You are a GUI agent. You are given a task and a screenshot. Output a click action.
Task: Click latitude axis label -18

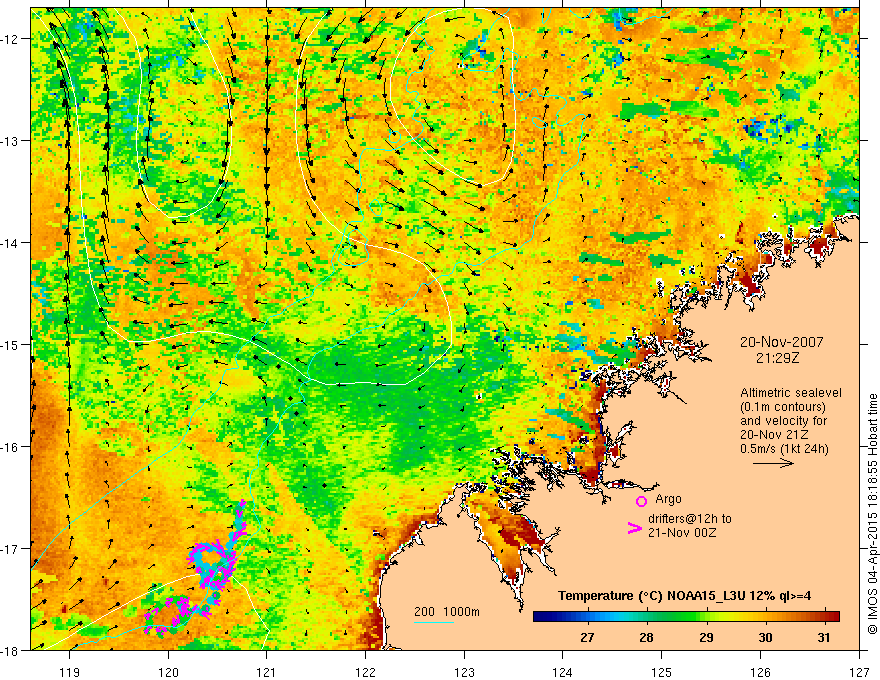tap(10, 651)
